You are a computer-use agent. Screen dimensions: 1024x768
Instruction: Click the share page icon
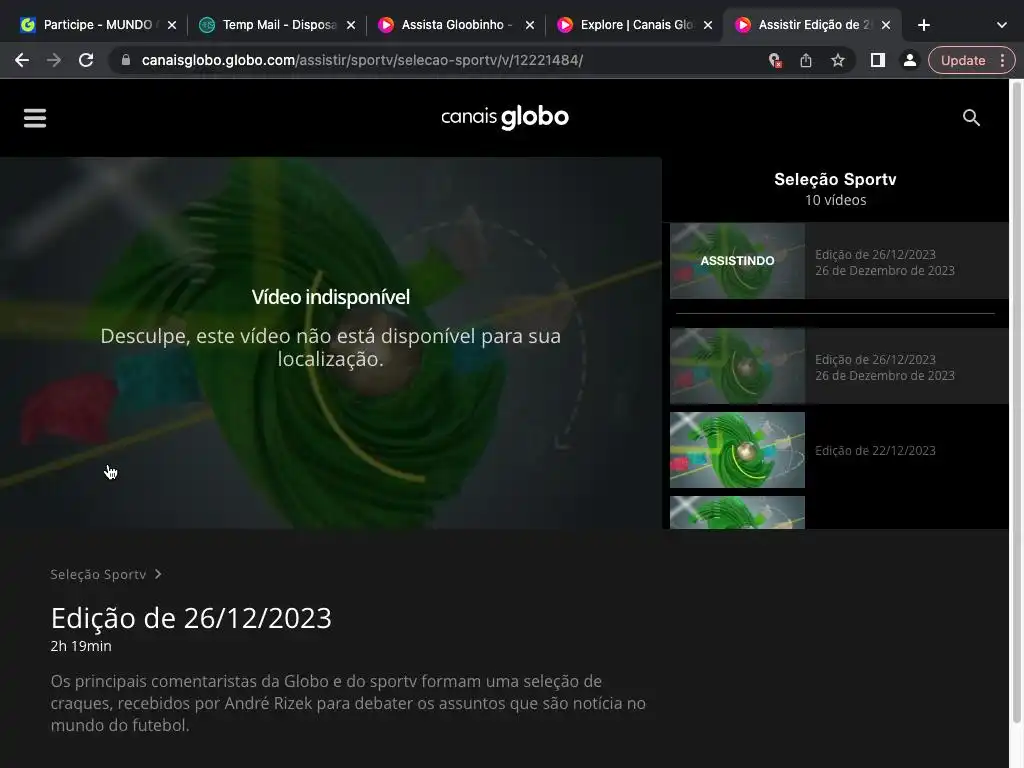806,61
